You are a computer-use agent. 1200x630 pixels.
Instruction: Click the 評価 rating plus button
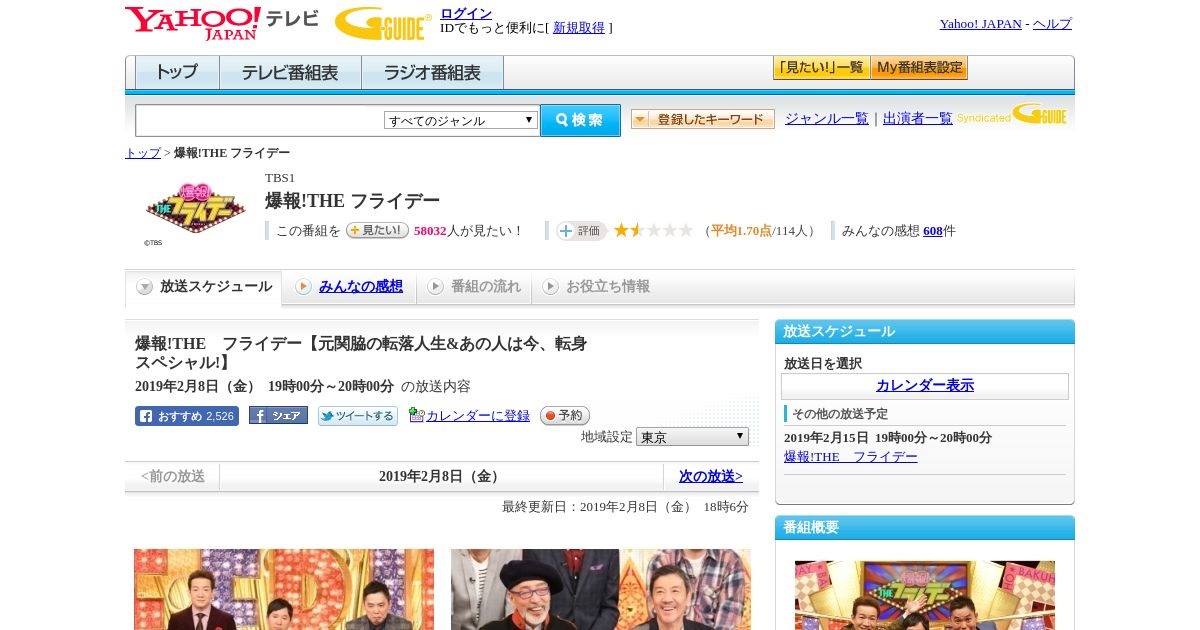tap(582, 231)
